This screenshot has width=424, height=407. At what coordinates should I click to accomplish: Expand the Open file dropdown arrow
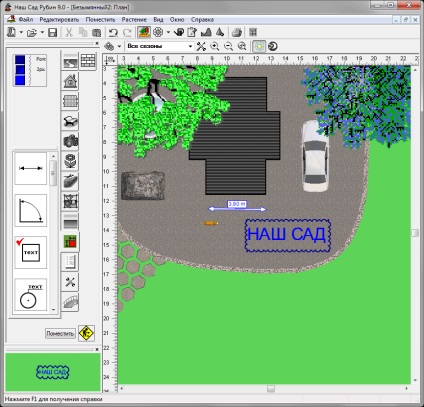(42, 33)
